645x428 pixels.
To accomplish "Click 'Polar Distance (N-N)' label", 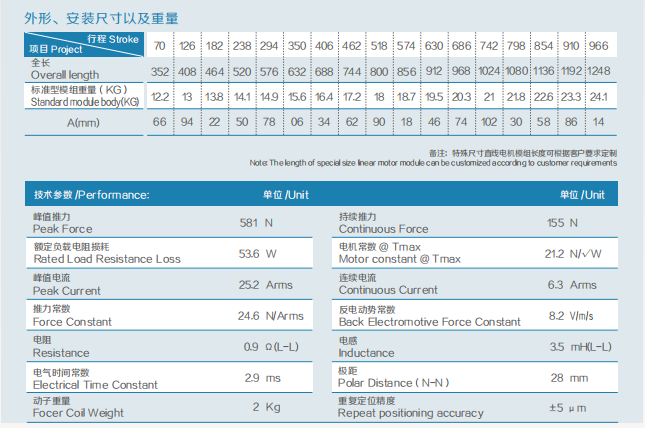I will pos(393,383).
